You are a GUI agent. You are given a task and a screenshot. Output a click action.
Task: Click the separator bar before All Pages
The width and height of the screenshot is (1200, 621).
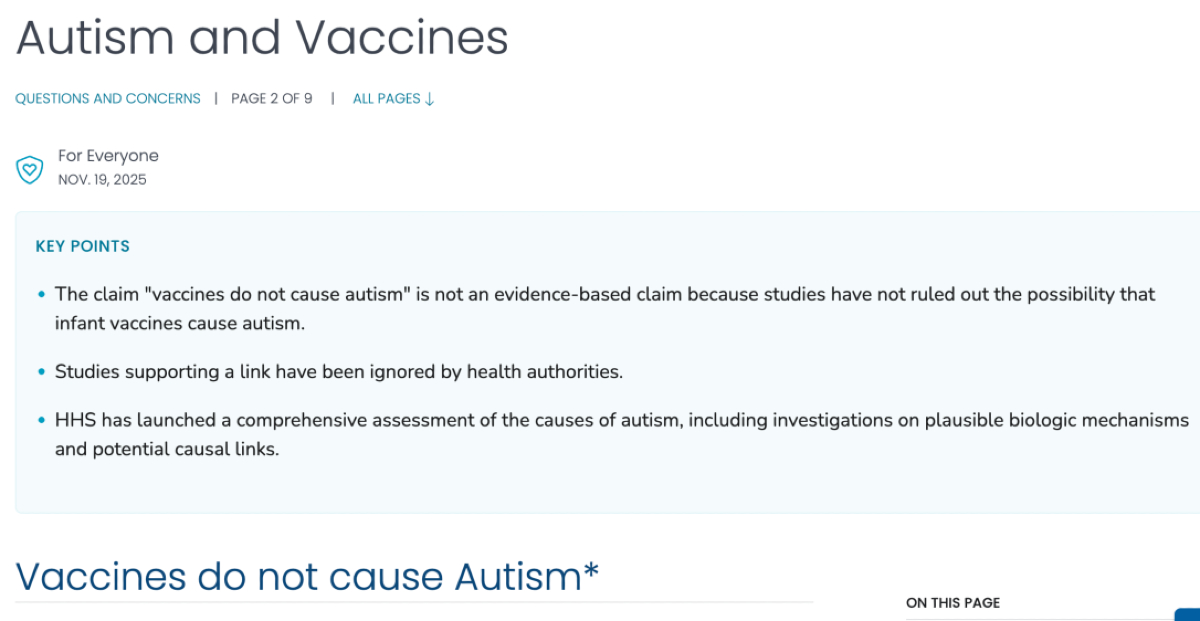(x=333, y=98)
